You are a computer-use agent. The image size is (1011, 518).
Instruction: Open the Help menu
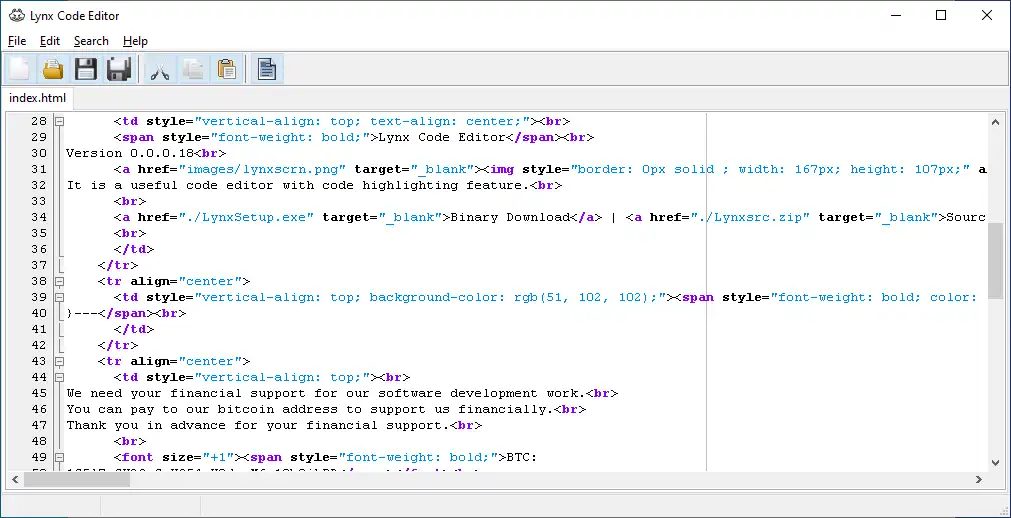click(135, 41)
